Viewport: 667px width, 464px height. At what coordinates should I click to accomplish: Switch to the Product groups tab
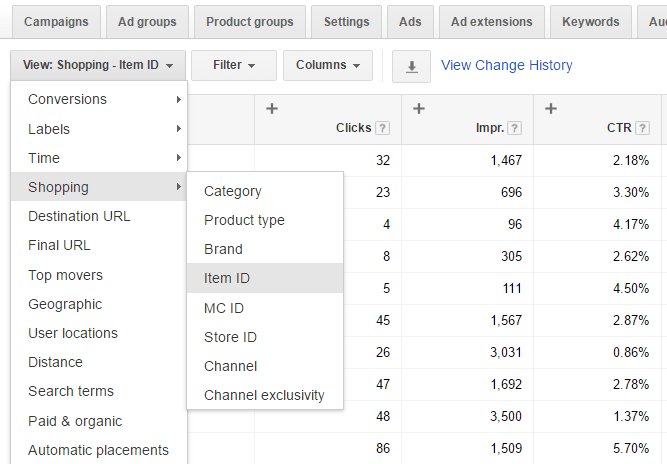tap(250, 21)
